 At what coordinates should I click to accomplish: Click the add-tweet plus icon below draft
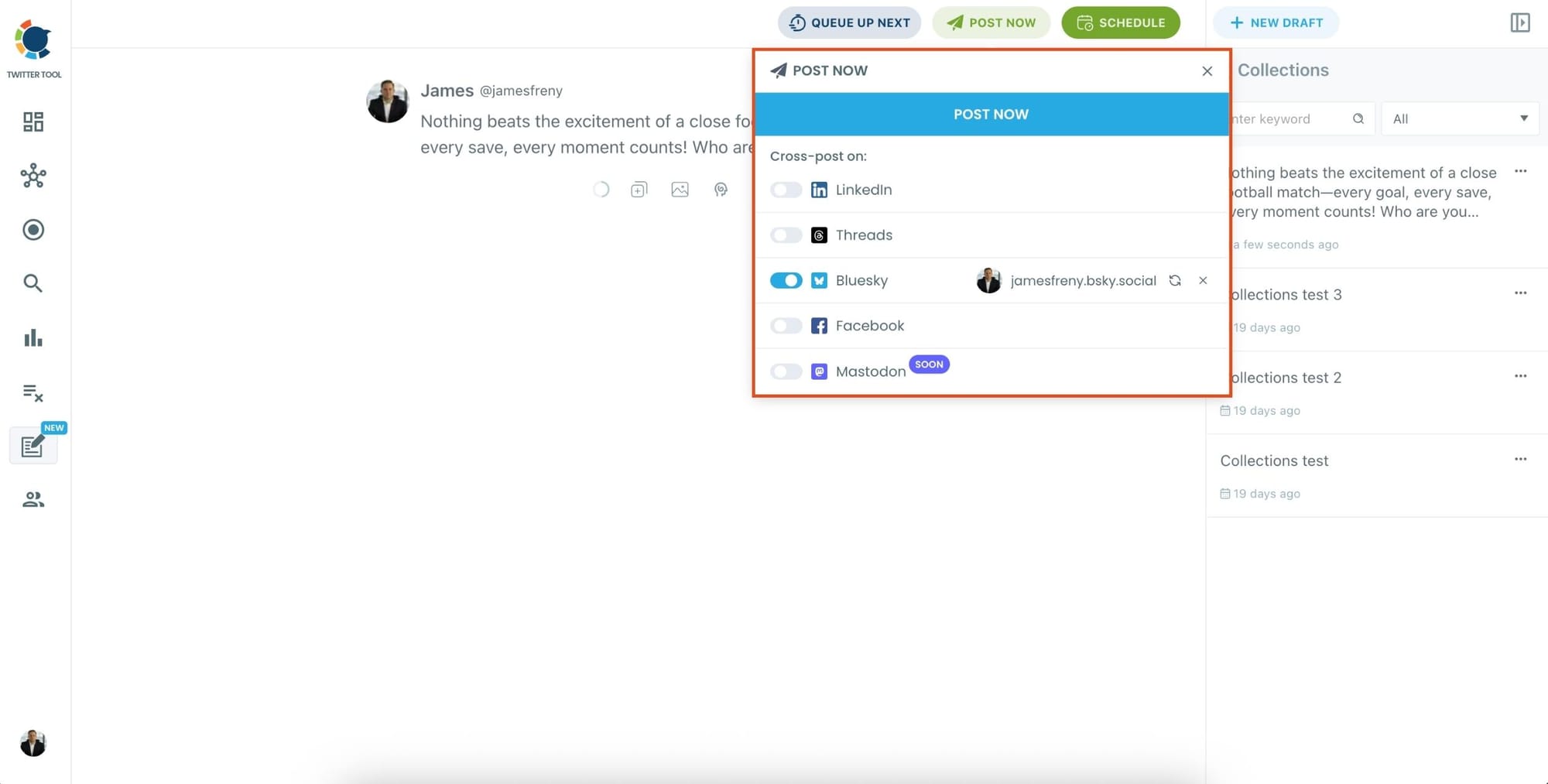tap(639, 190)
